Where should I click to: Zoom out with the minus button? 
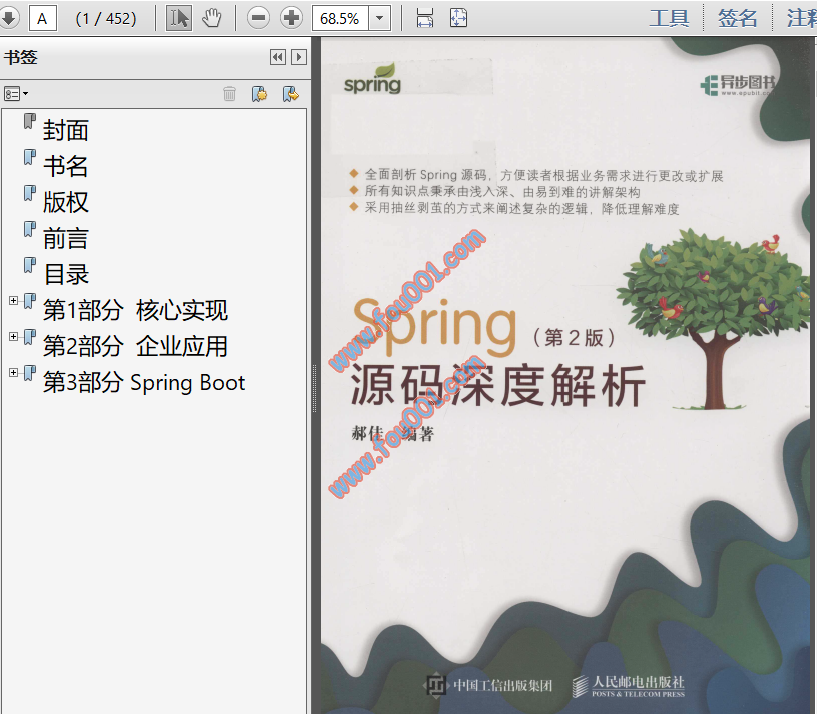[258, 18]
